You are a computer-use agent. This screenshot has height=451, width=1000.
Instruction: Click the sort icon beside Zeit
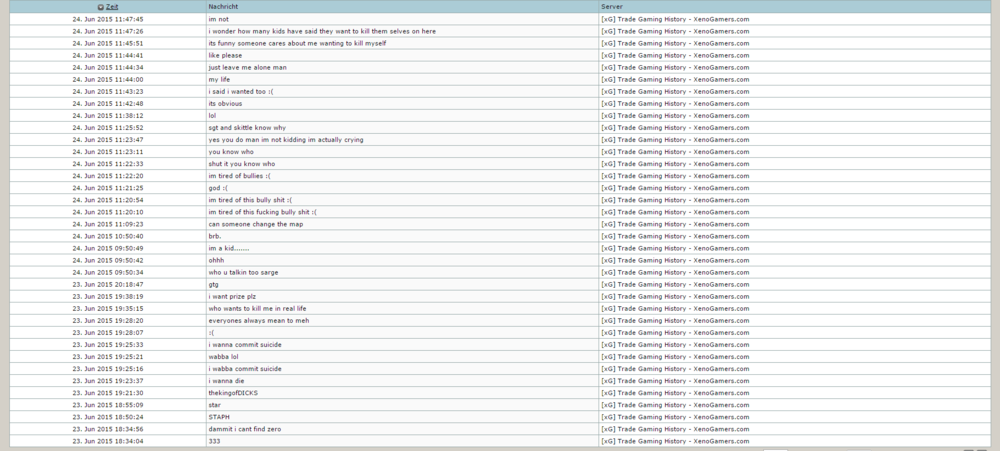click(101, 7)
